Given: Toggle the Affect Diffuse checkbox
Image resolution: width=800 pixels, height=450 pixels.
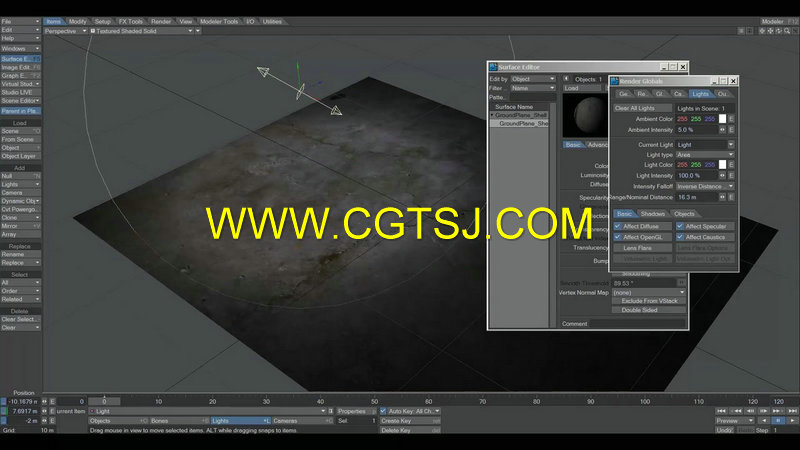Looking at the screenshot, I should (617, 226).
